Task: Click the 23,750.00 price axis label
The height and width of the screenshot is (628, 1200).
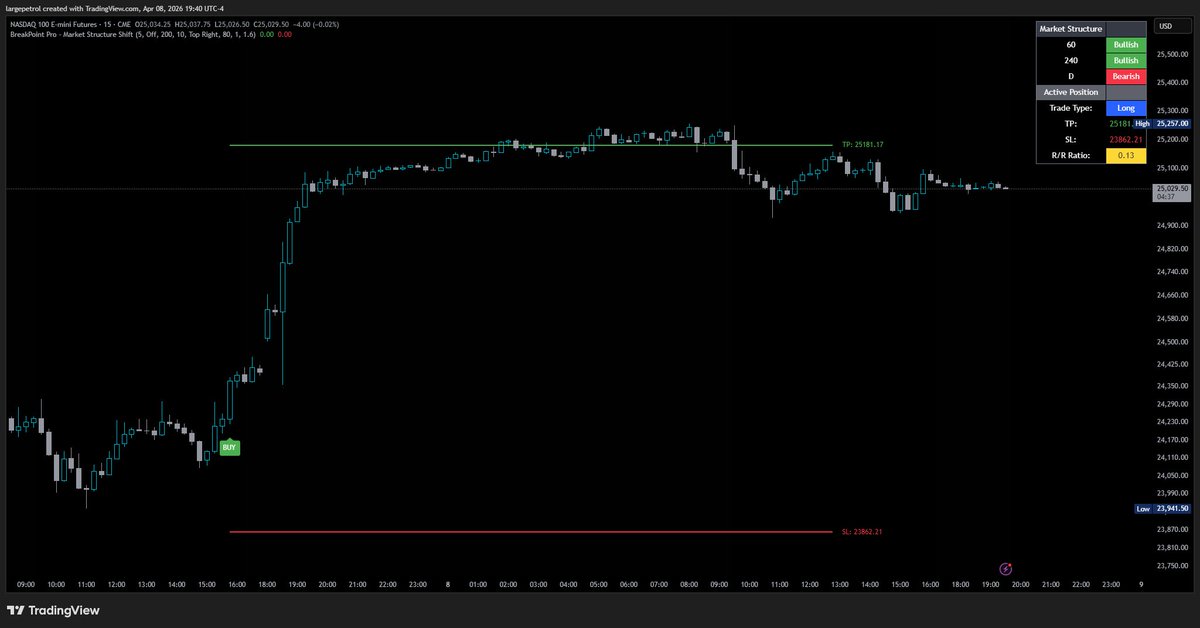Action: [x=1171, y=566]
